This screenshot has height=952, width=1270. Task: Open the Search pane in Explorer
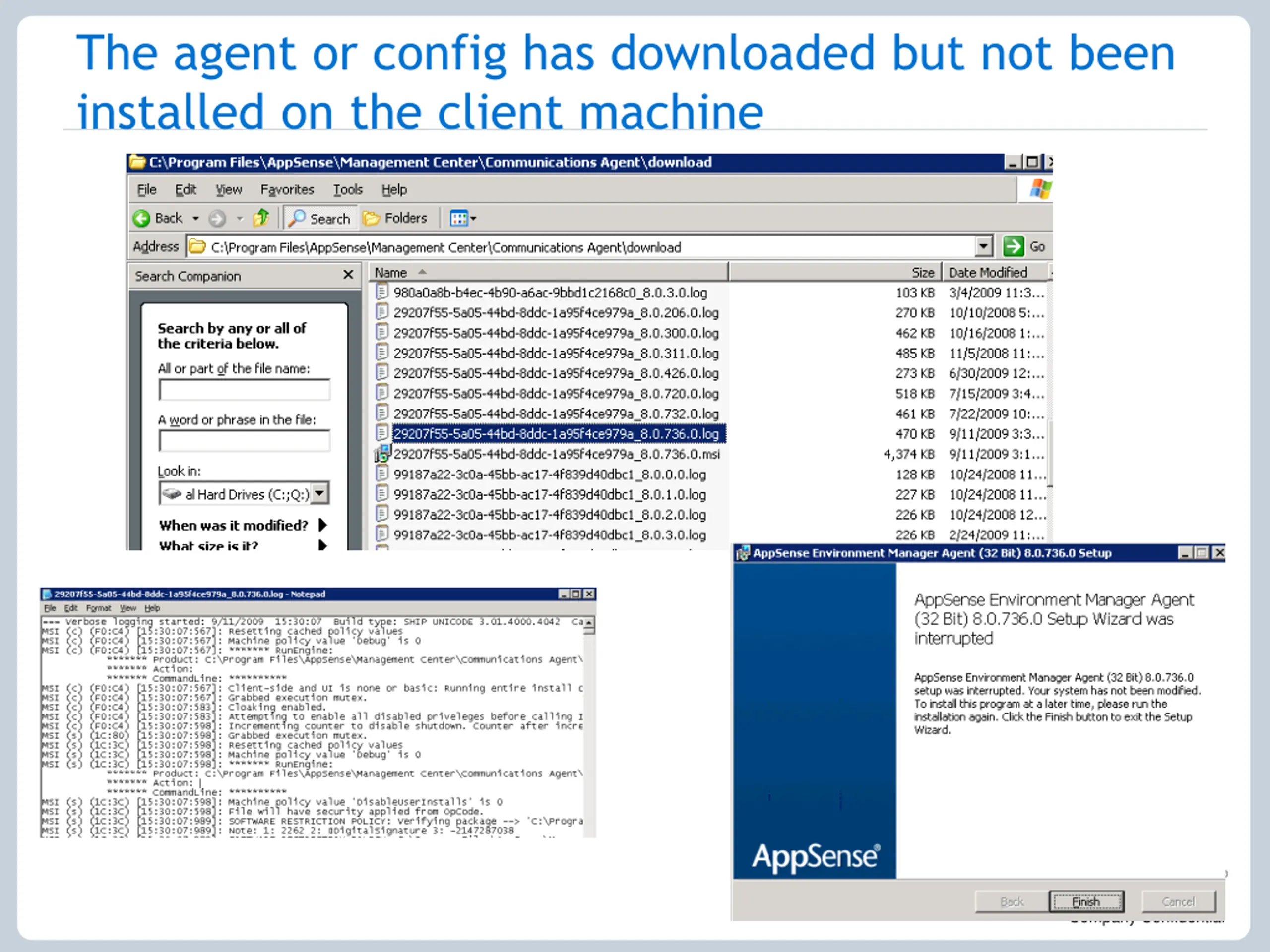tap(319, 219)
